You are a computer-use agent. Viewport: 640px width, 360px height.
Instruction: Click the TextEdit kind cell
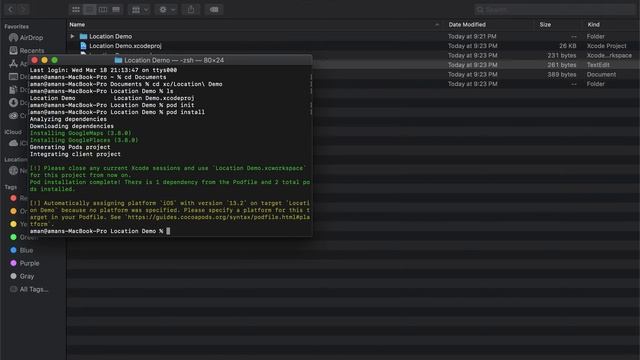598,65
